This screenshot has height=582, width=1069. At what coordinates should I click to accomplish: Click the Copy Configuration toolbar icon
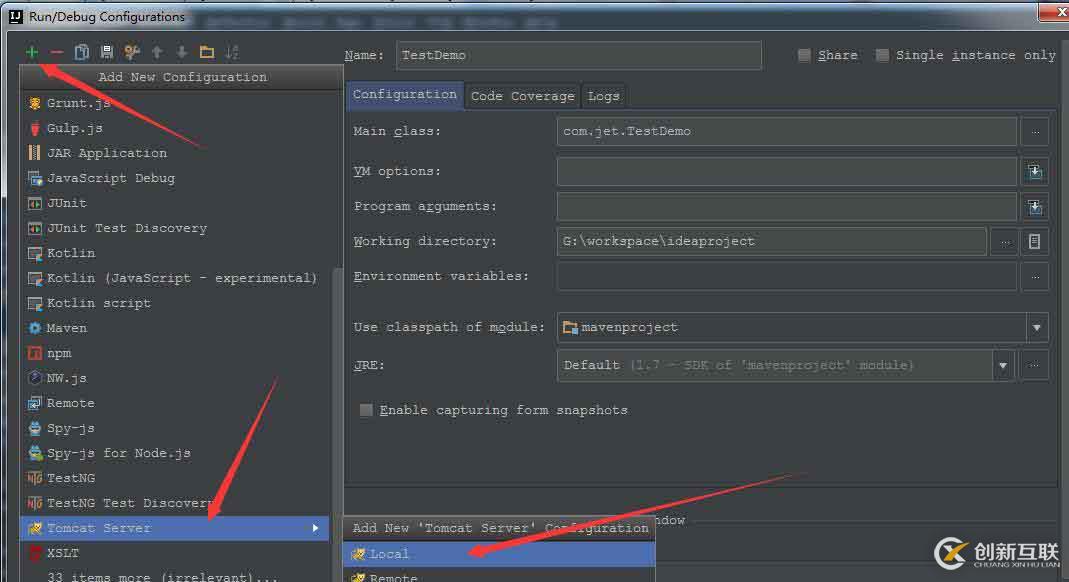point(82,52)
